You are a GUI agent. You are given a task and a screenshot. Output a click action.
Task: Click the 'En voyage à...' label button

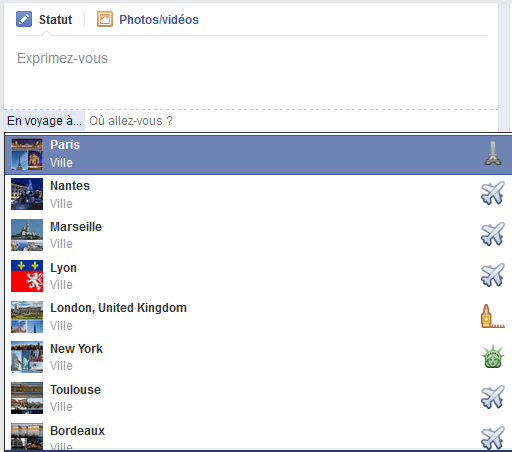pos(44,121)
